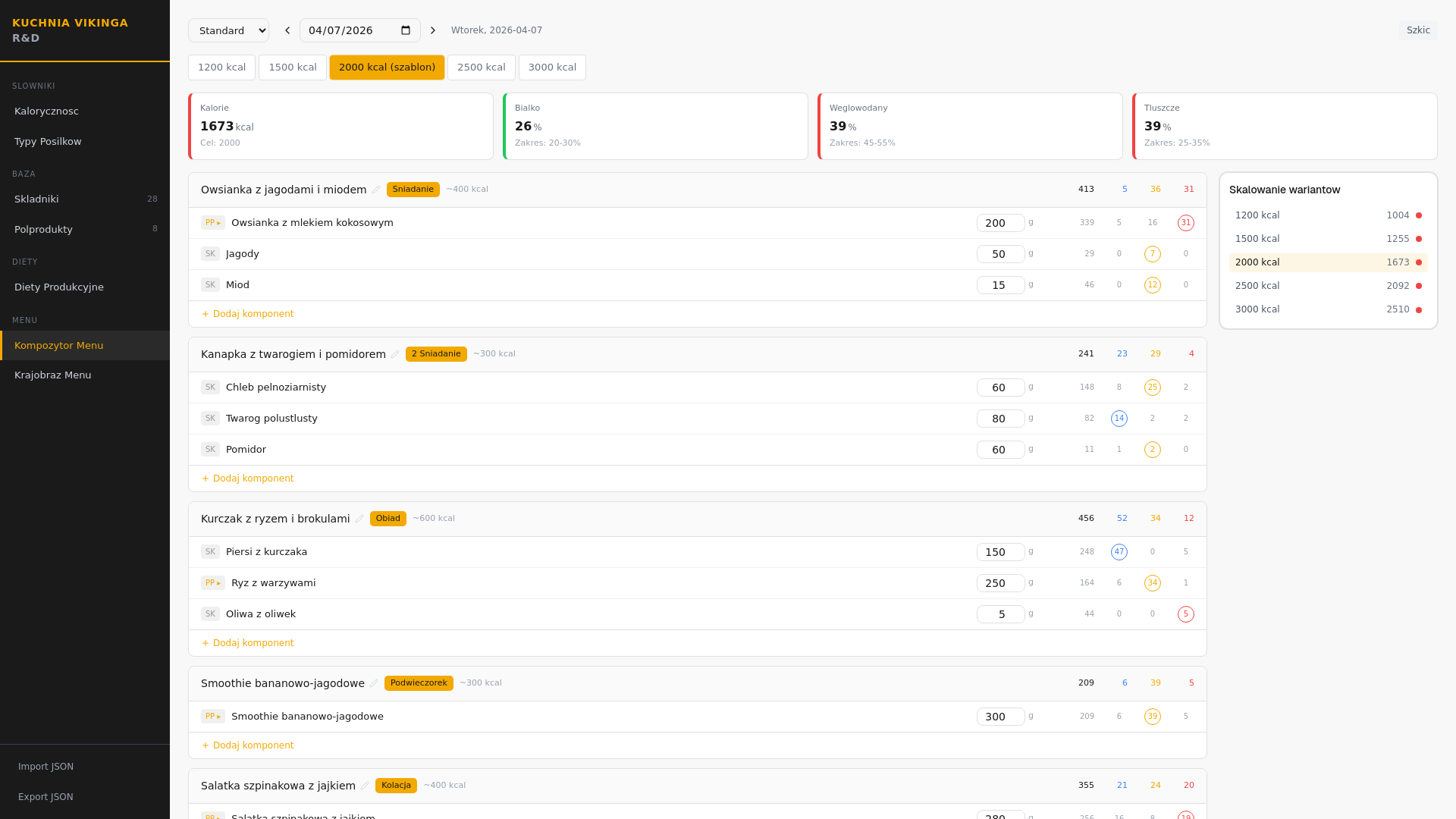The image size is (1456, 819).
Task: Edit name of Smoothie bananowo-jagodowe meal
Action: [x=374, y=683]
